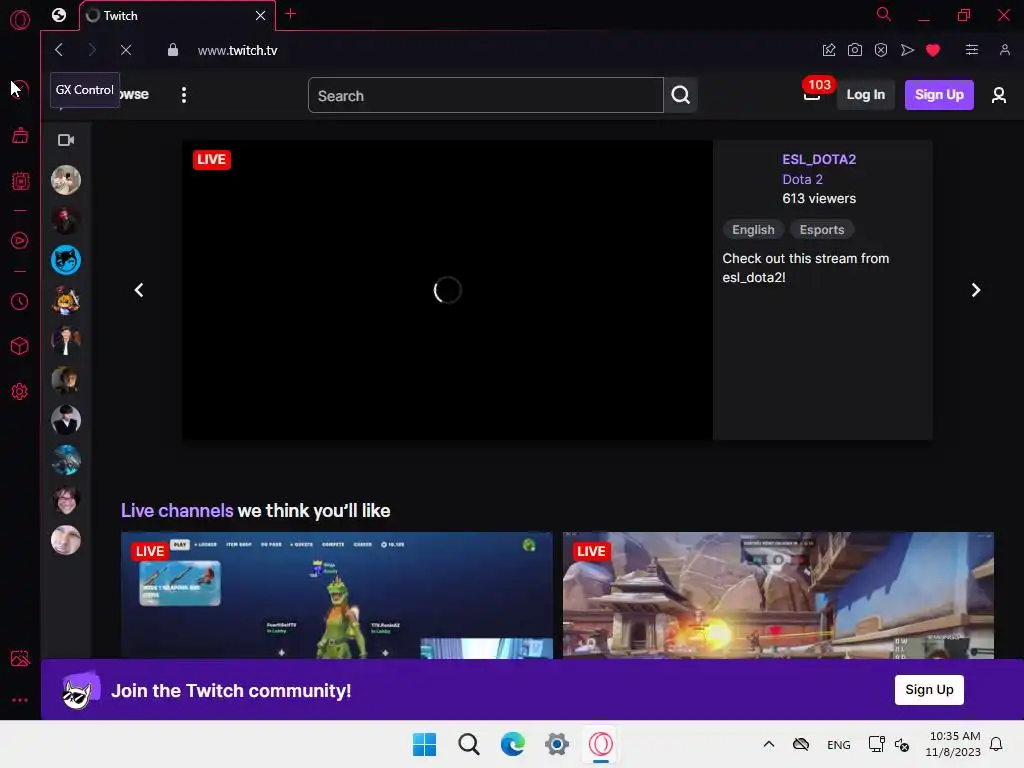This screenshot has width=1024, height=768.
Task: Switch to the Twitch tab
Action: click(176, 16)
